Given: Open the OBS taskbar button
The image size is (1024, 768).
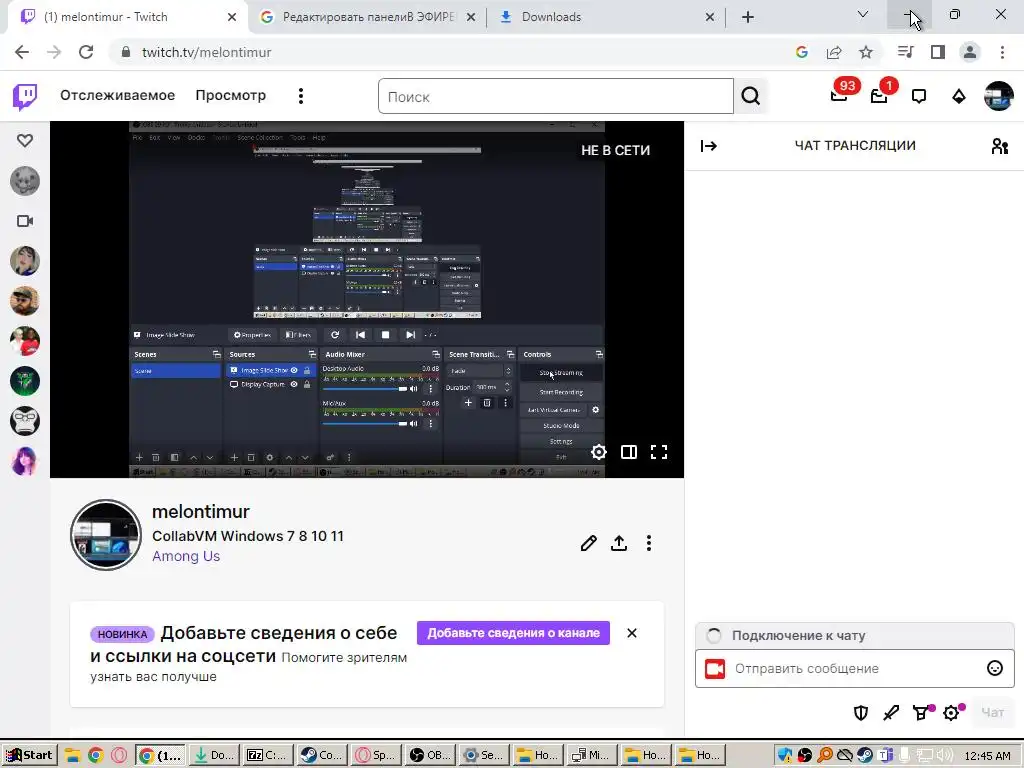Looking at the screenshot, I should point(430,756).
